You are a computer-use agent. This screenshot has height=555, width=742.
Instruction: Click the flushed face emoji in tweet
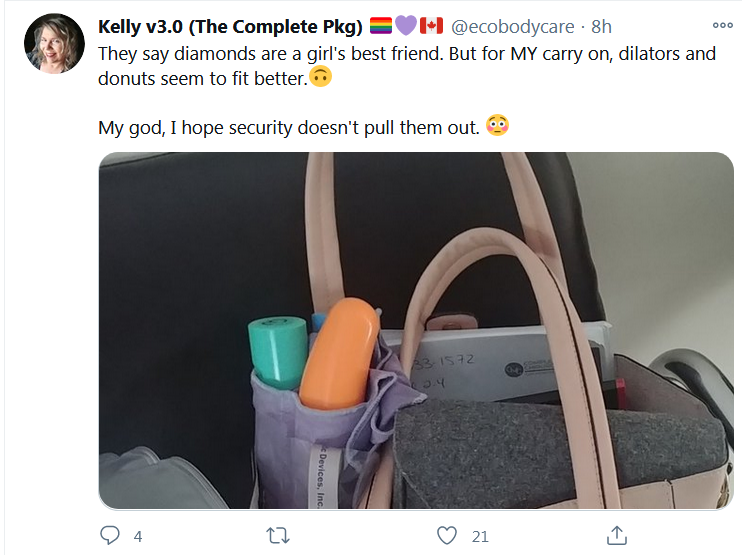click(497, 125)
